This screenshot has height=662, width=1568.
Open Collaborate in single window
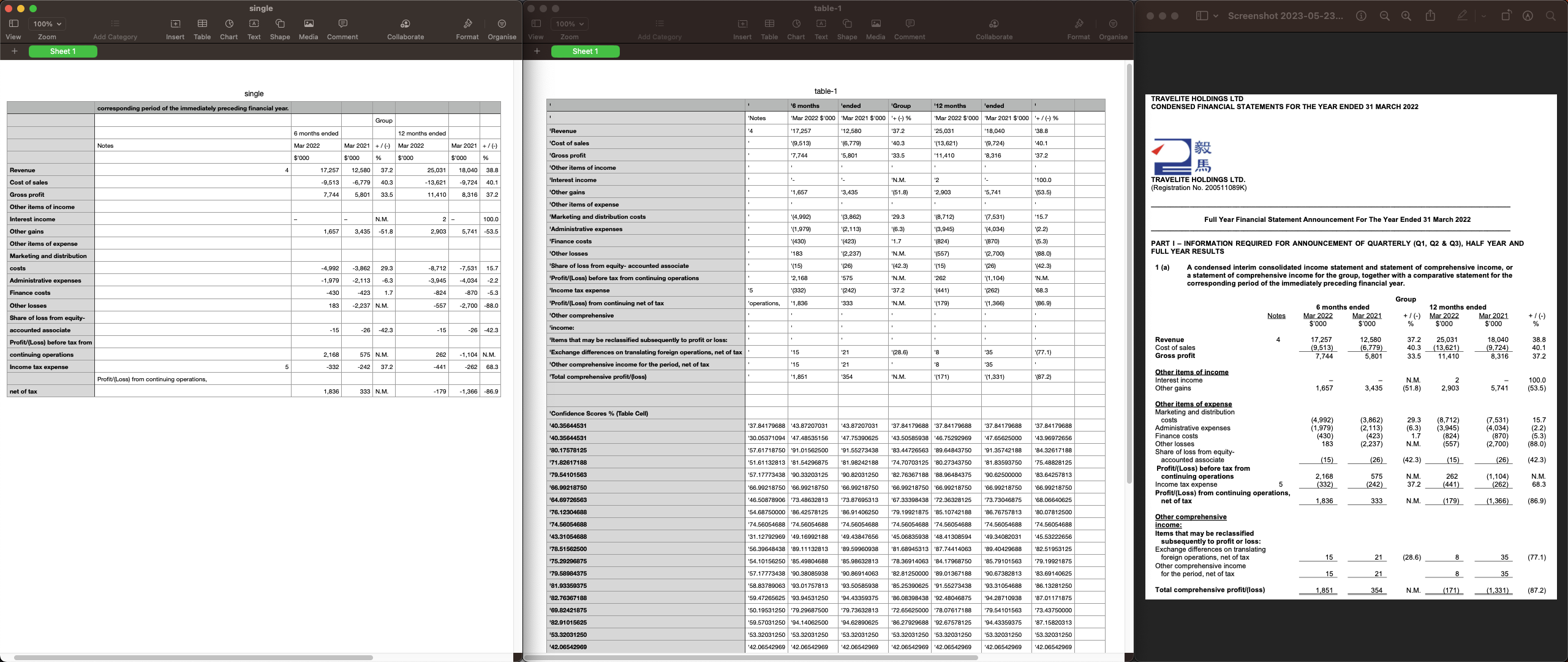click(x=405, y=24)
